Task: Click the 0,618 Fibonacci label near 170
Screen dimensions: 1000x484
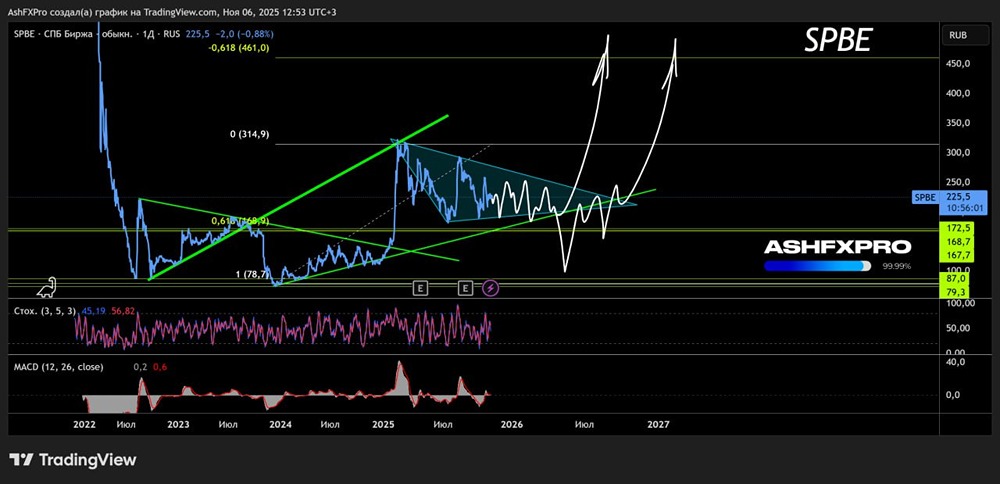Action: click(x=240, y=221)
